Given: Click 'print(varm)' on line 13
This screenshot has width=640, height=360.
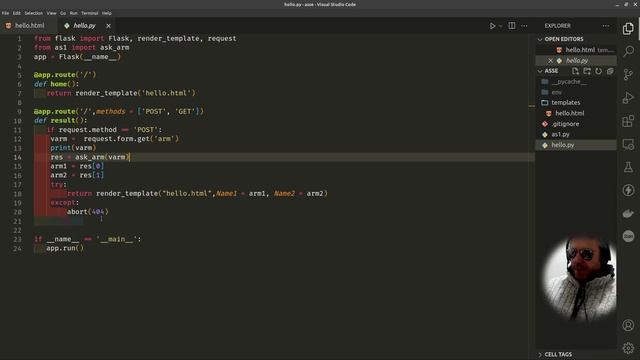Looking at the screenshot, I should click(73, 148).
